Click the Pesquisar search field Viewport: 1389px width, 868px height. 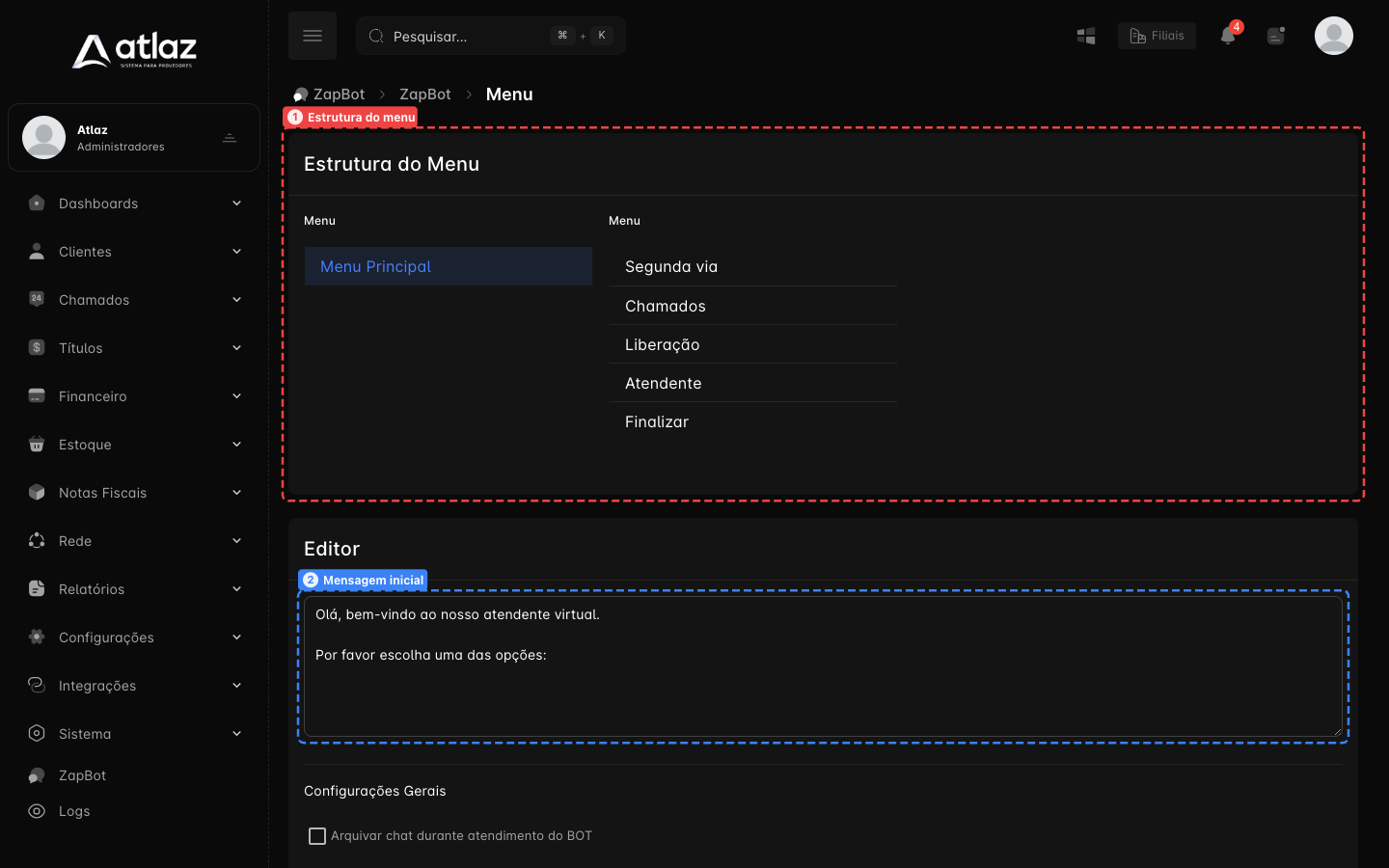click(x=491, y=36)
